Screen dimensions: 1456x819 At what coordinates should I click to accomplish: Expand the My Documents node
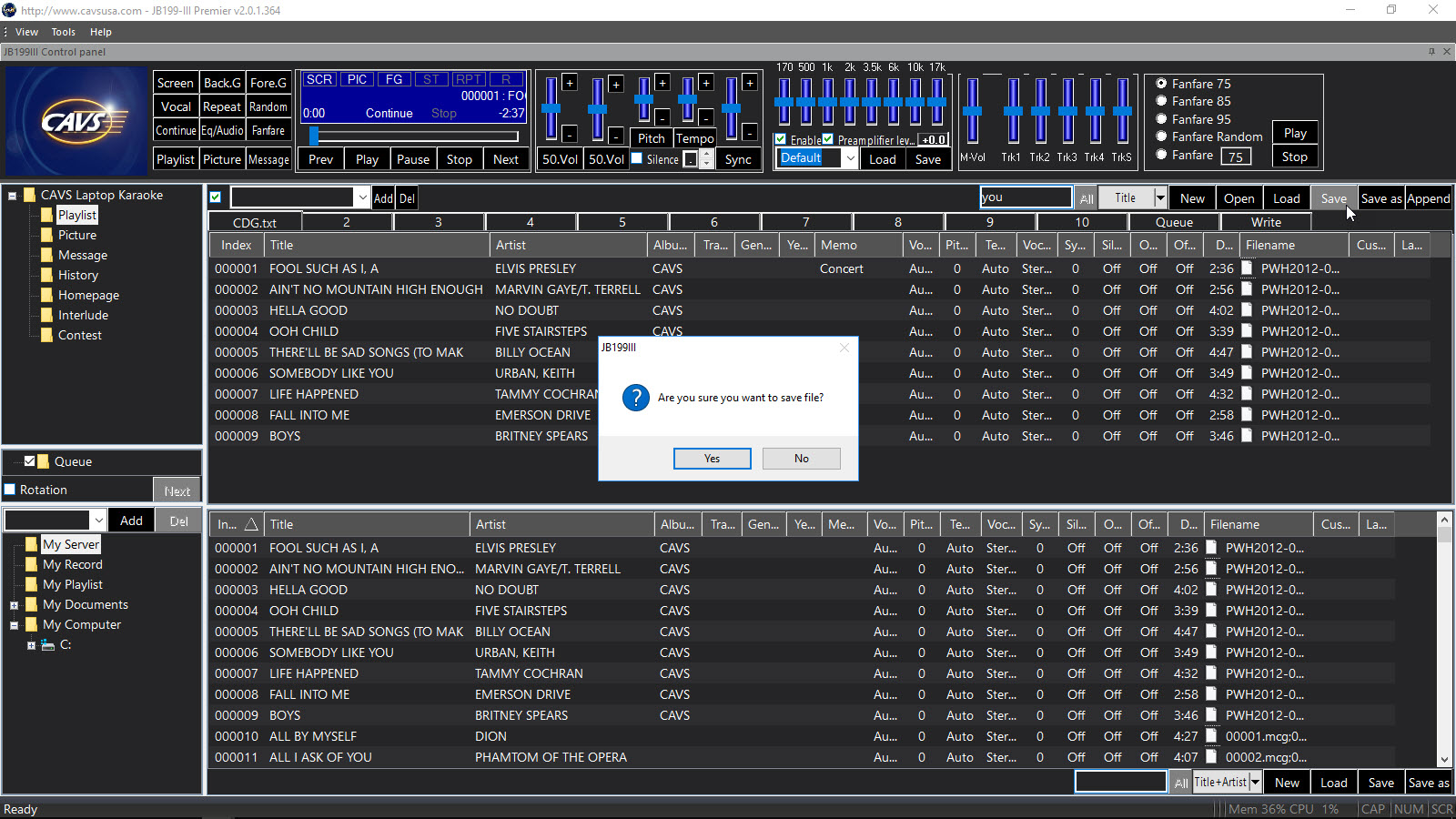(14, 605)
